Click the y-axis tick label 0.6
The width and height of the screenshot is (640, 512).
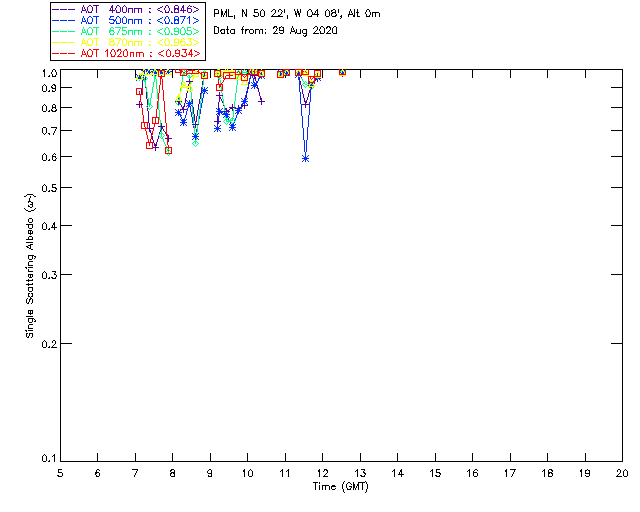[x=49, y=157]
